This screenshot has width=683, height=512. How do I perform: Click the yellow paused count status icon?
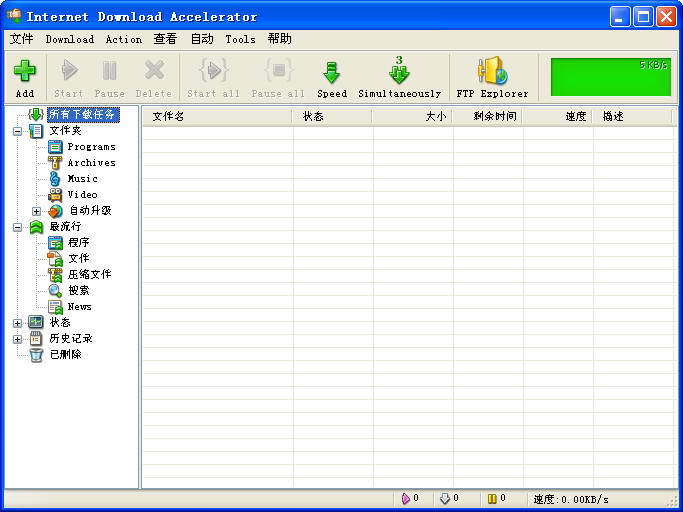492,498
